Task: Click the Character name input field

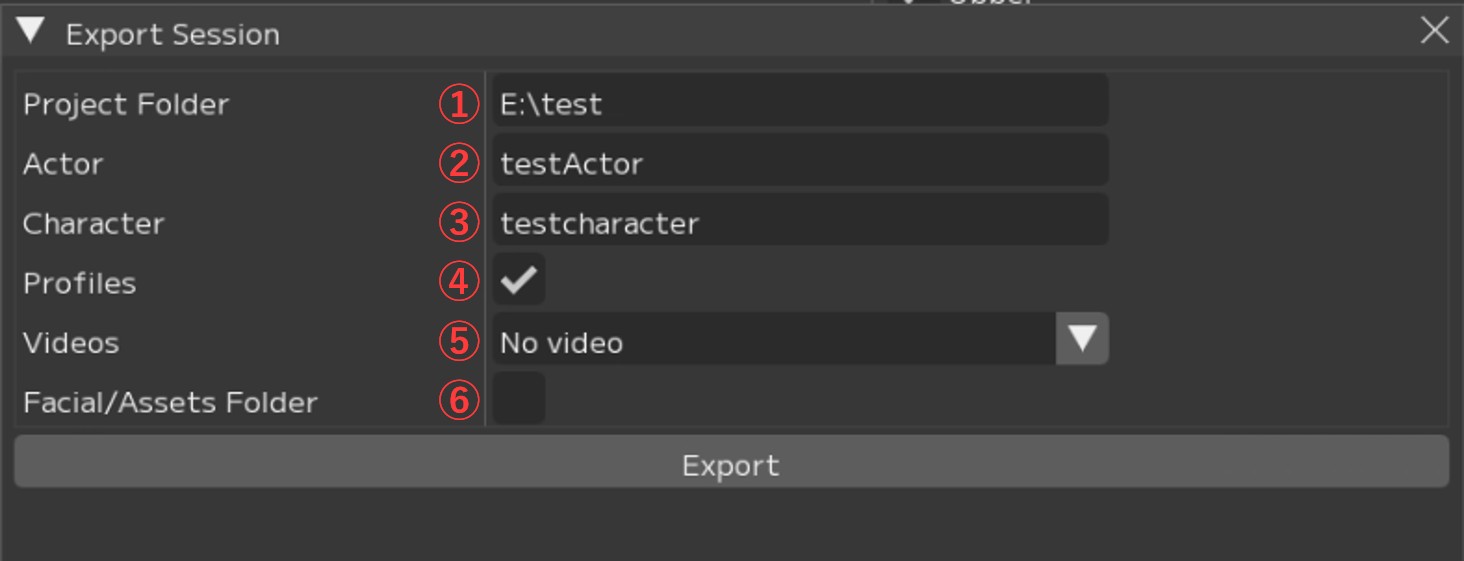Action: [799, 223]
